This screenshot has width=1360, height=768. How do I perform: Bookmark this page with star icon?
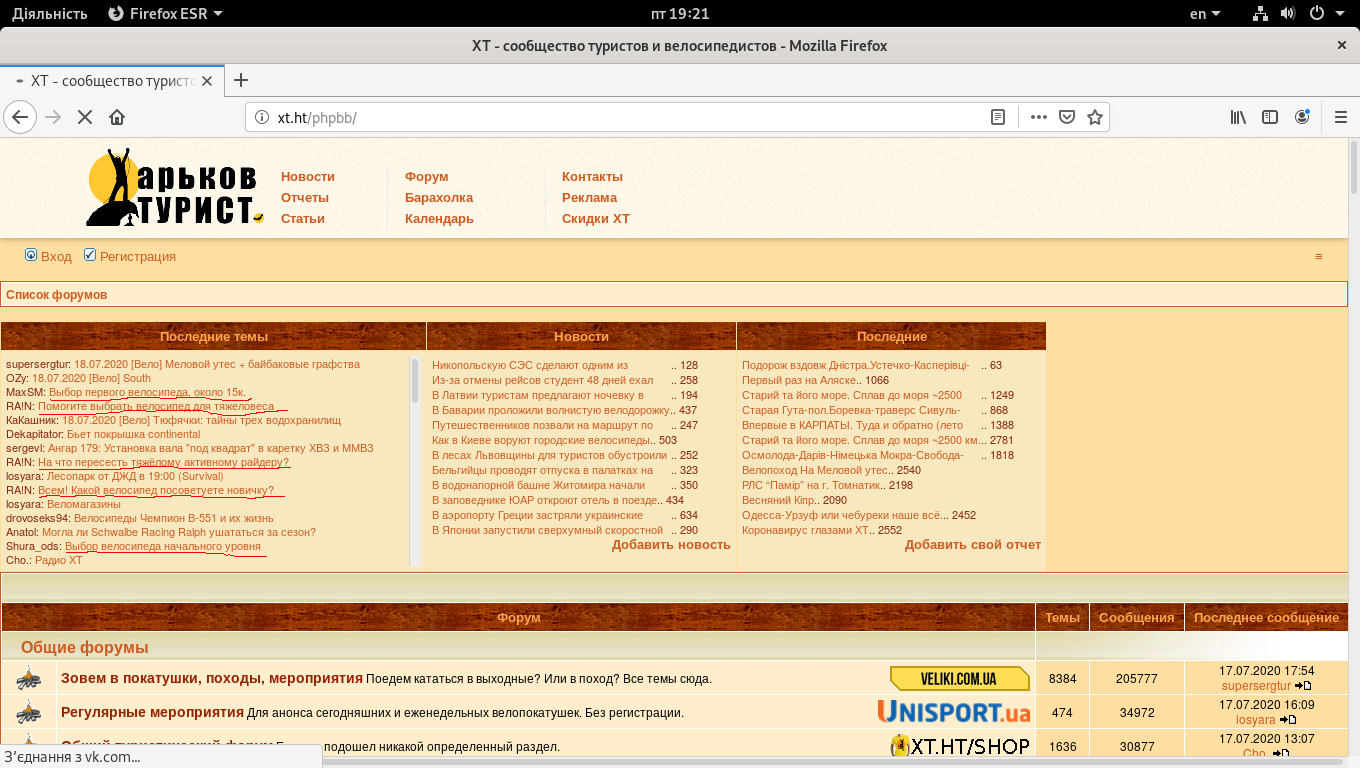1095,117
